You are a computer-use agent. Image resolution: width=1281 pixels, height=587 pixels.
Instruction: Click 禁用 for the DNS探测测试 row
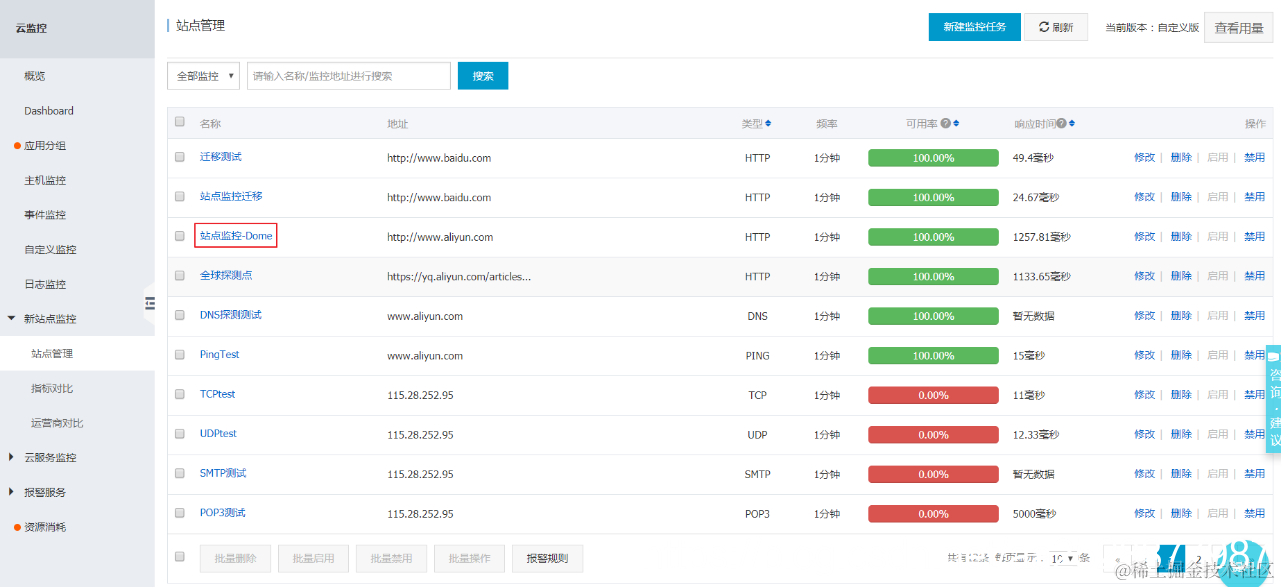click(x=1254, y=316)
